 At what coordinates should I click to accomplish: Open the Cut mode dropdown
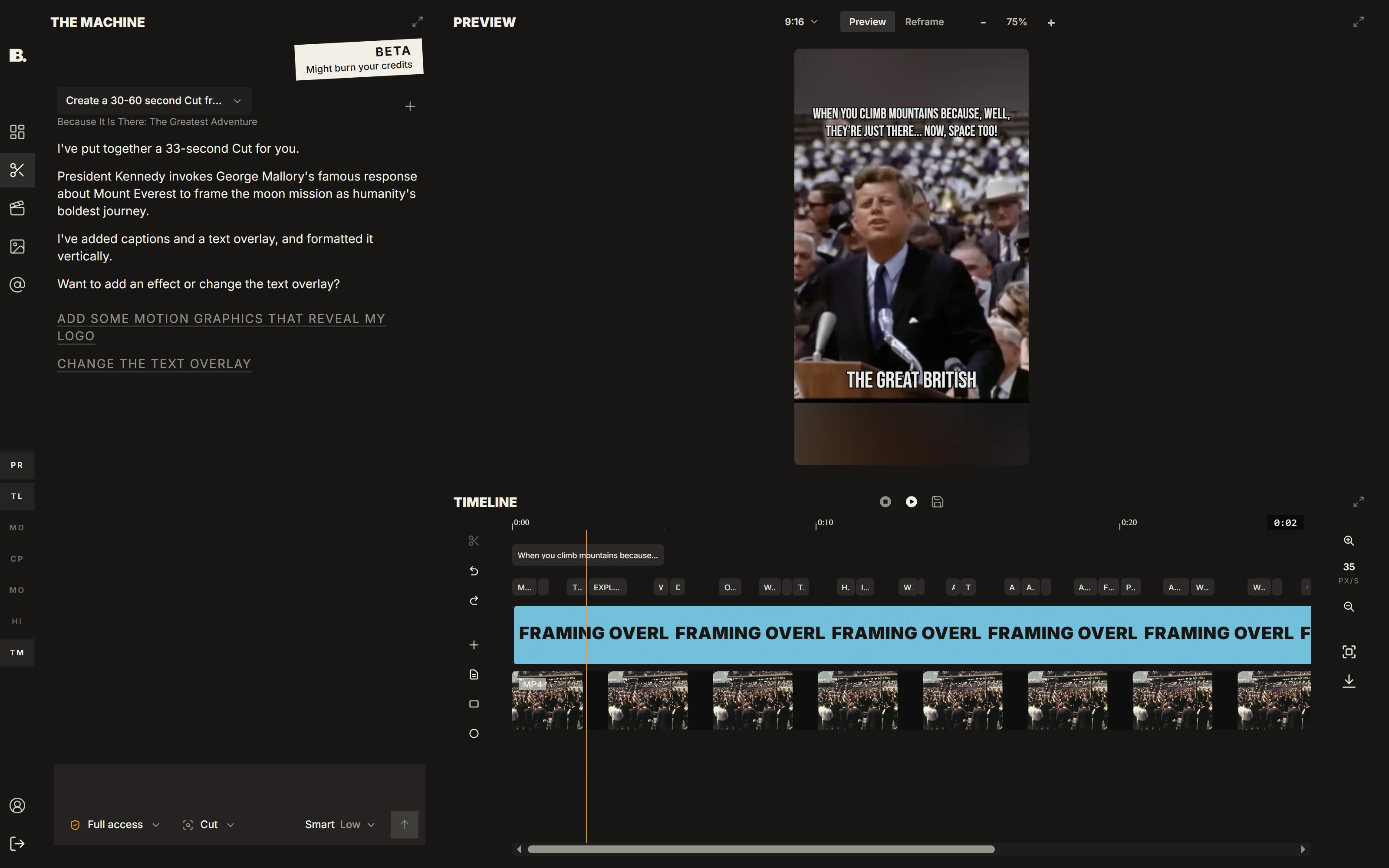point(208,824)
